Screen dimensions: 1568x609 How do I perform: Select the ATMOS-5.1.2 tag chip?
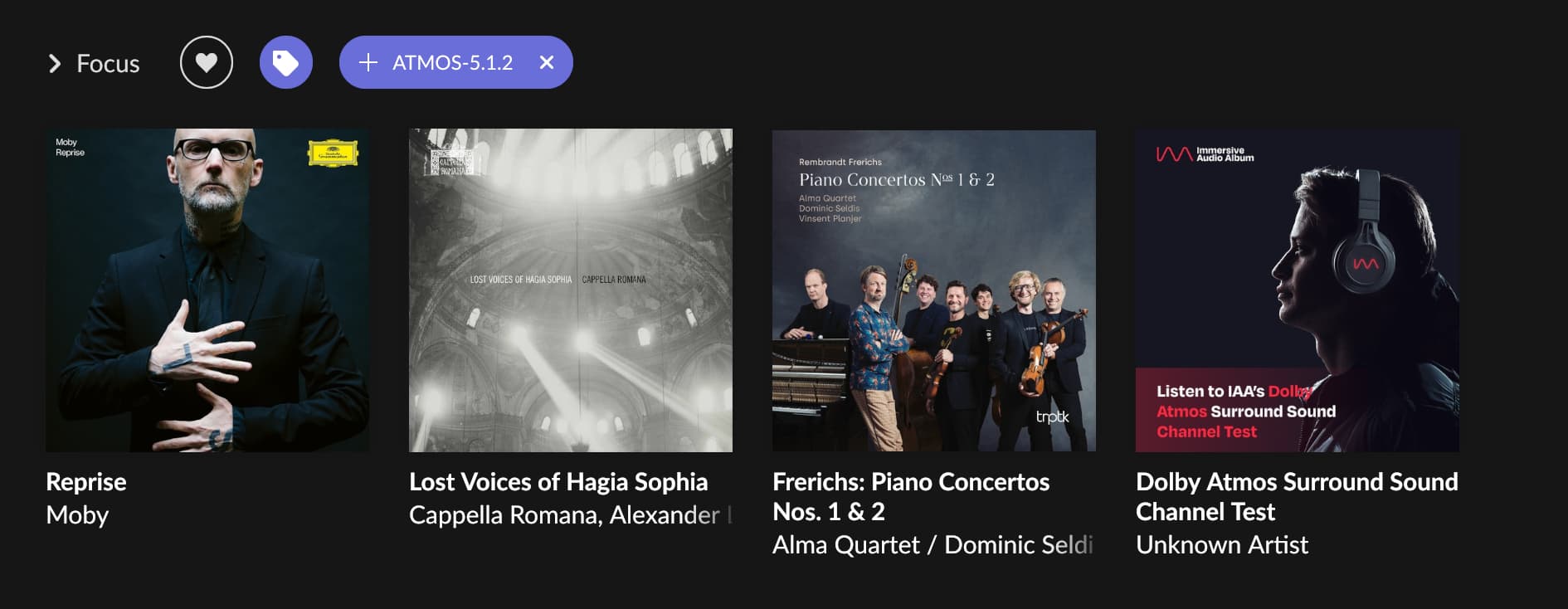pyautogui.click(x=452, y=62)
